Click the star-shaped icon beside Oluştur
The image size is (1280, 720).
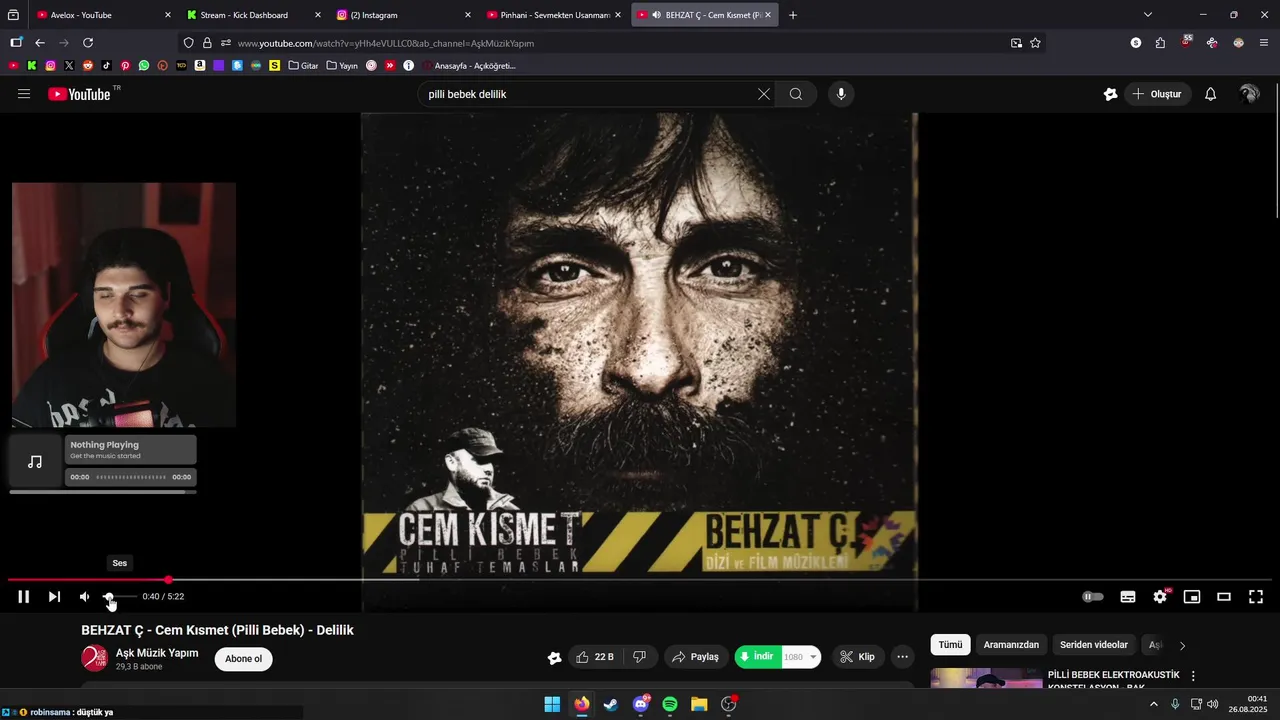tap(1110, 94)
